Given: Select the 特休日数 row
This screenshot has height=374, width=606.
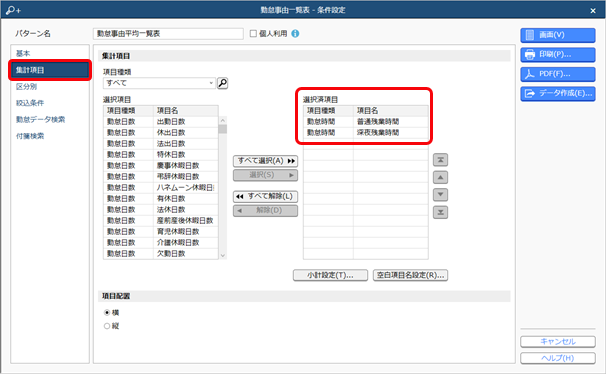Looking at the screenshot, I should pos(161,155).
